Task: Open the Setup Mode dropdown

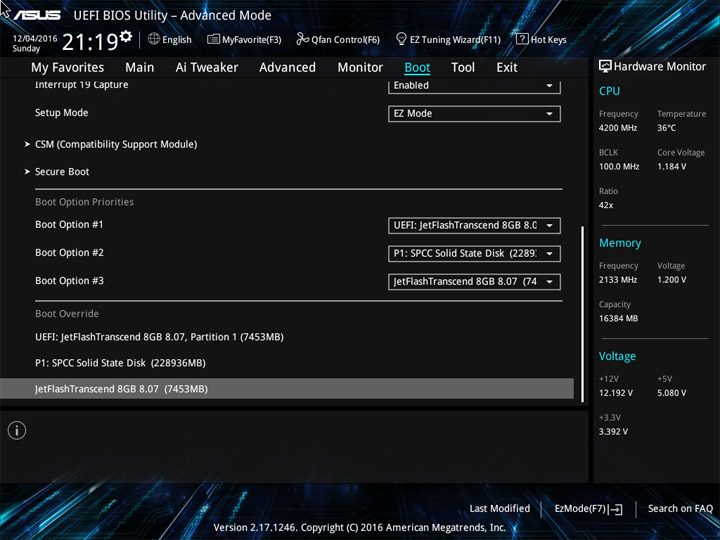Action: pos(474,113)
